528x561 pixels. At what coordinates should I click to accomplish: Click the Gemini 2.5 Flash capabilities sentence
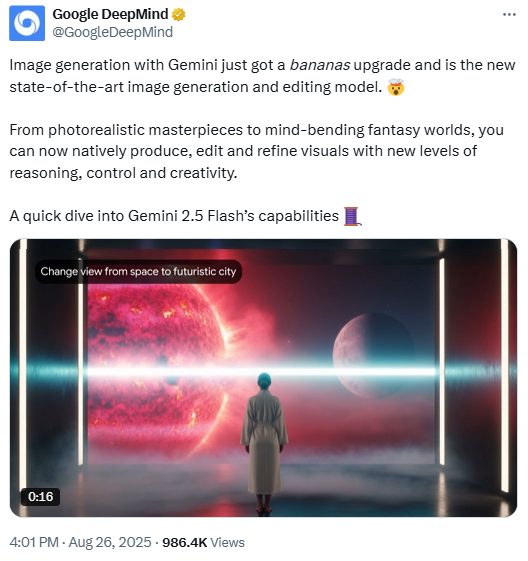pyautogui.click(x=174, y=216)
